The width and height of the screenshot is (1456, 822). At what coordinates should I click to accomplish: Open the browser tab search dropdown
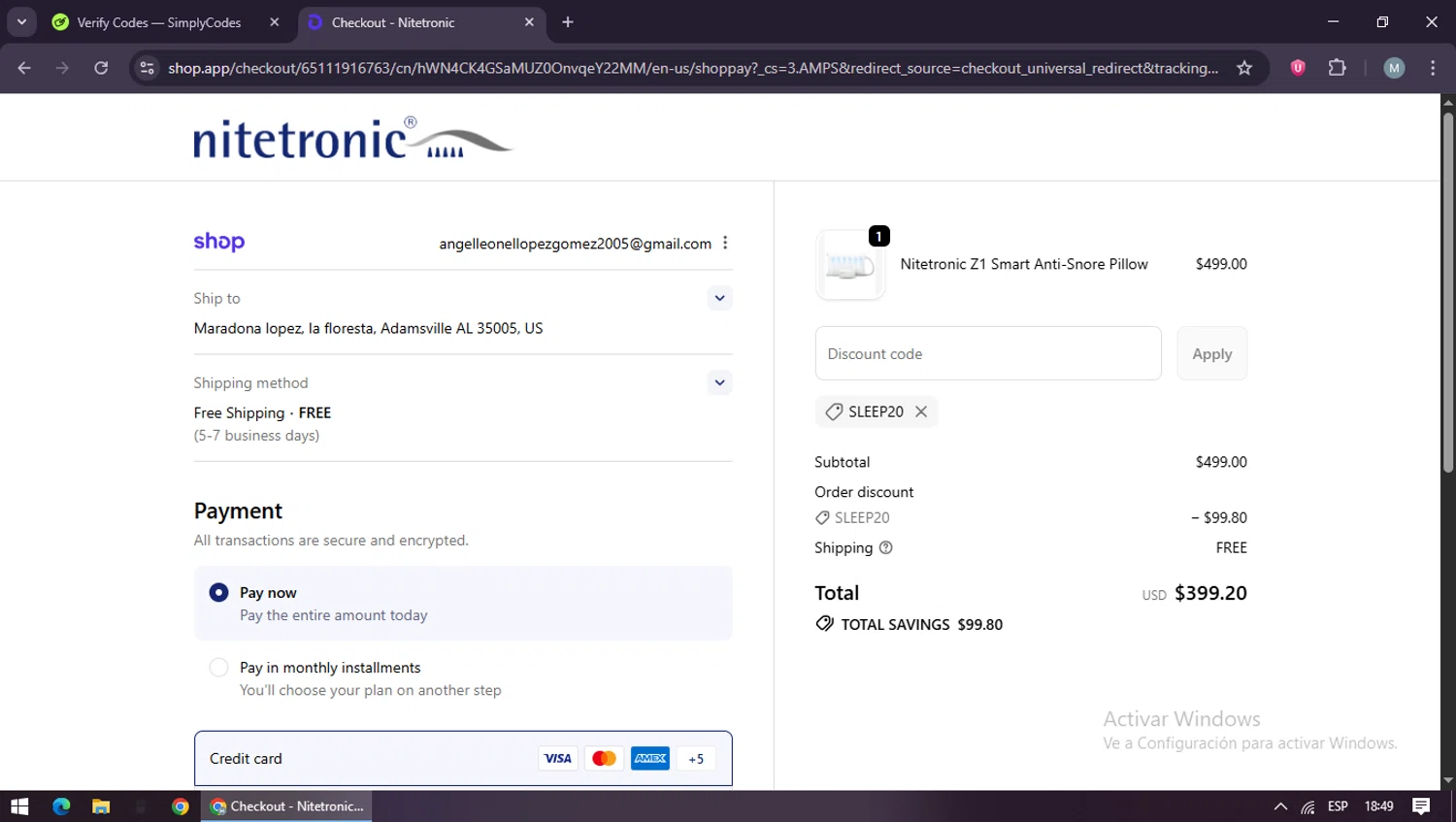click(21, 21)
